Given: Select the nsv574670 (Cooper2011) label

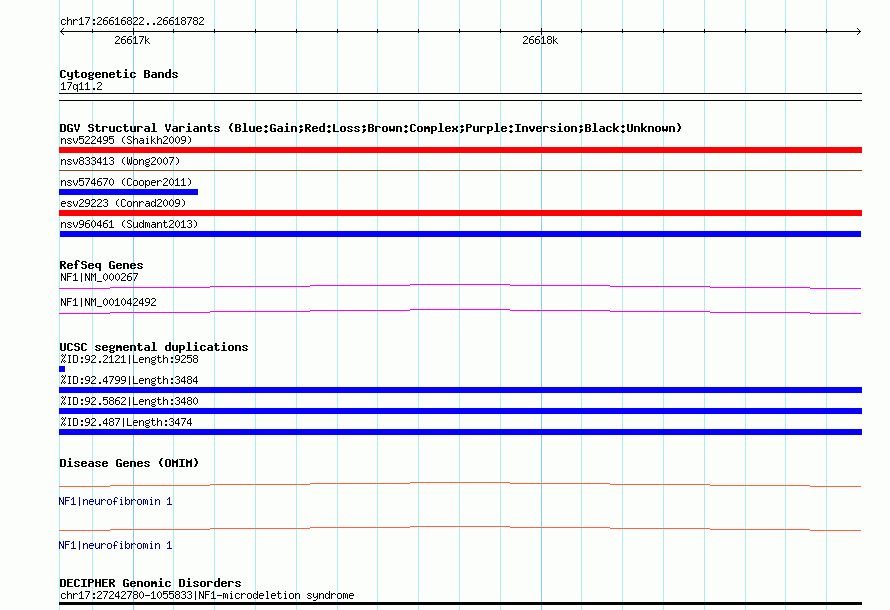Looking at the screenshot, I should coord(126,182).
